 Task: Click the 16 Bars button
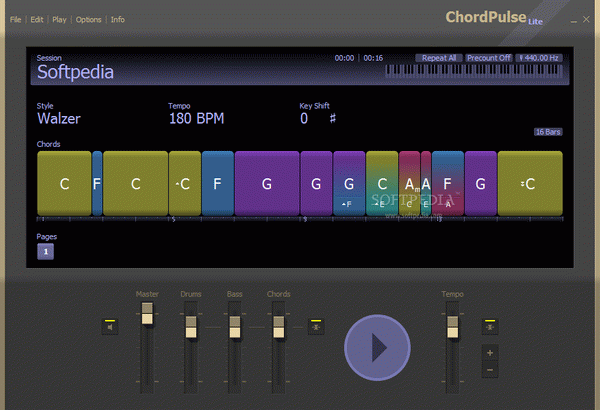(548, 132)
